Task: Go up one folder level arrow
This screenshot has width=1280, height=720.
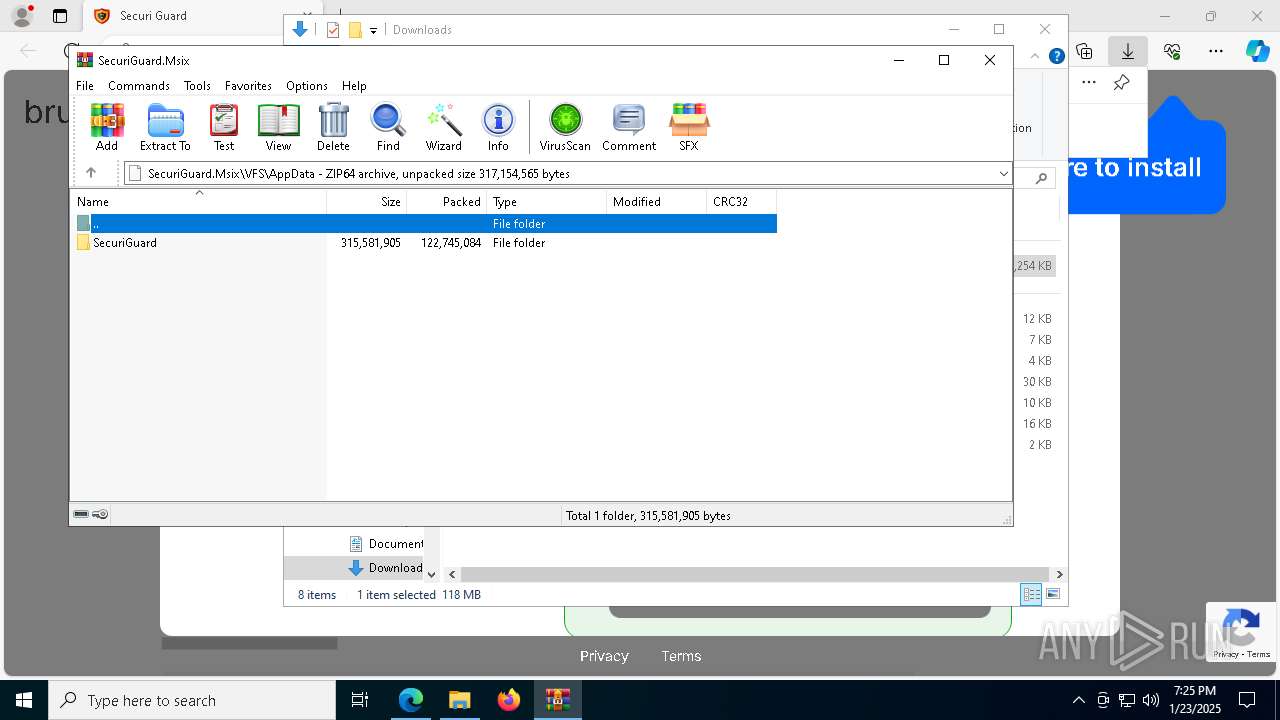Action: tap(91, 173)
